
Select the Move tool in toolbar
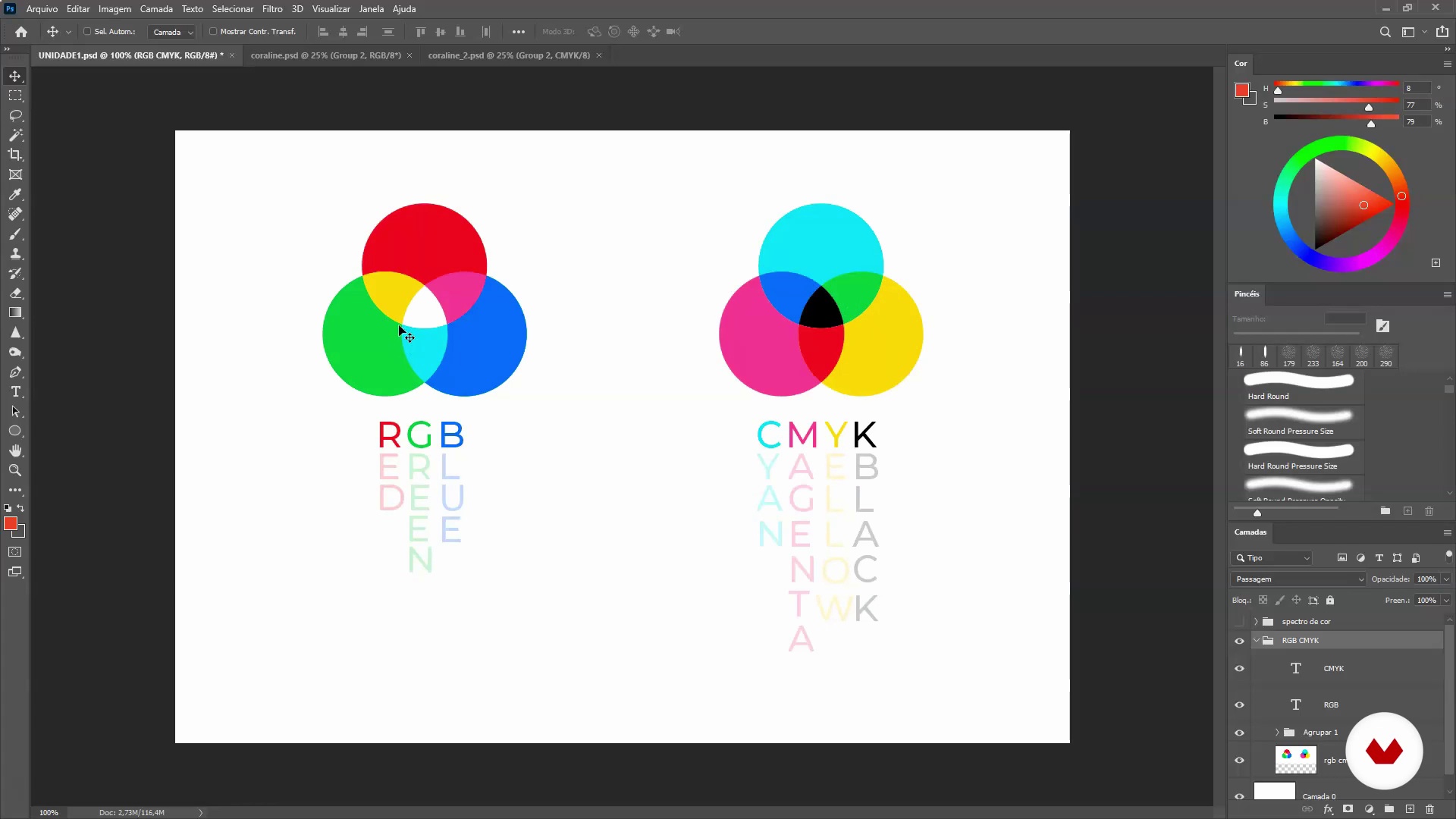click(x=15, y=76)
